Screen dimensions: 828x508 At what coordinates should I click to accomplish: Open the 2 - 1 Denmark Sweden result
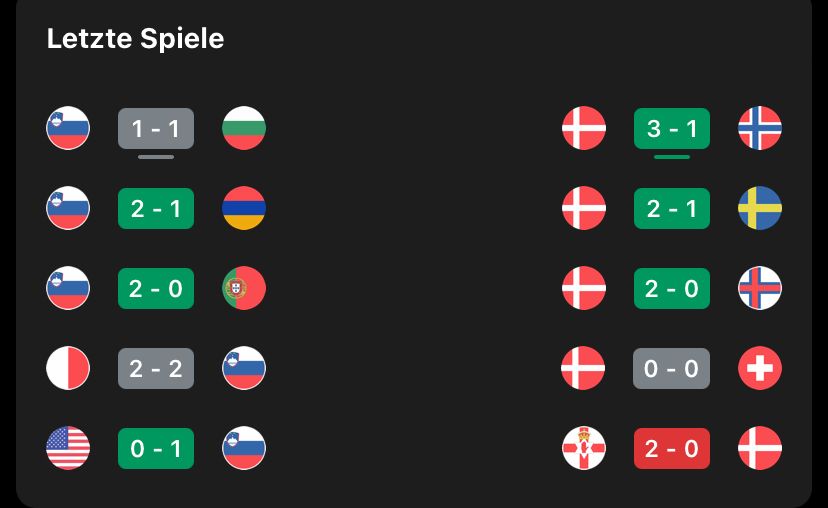[672, 208]
